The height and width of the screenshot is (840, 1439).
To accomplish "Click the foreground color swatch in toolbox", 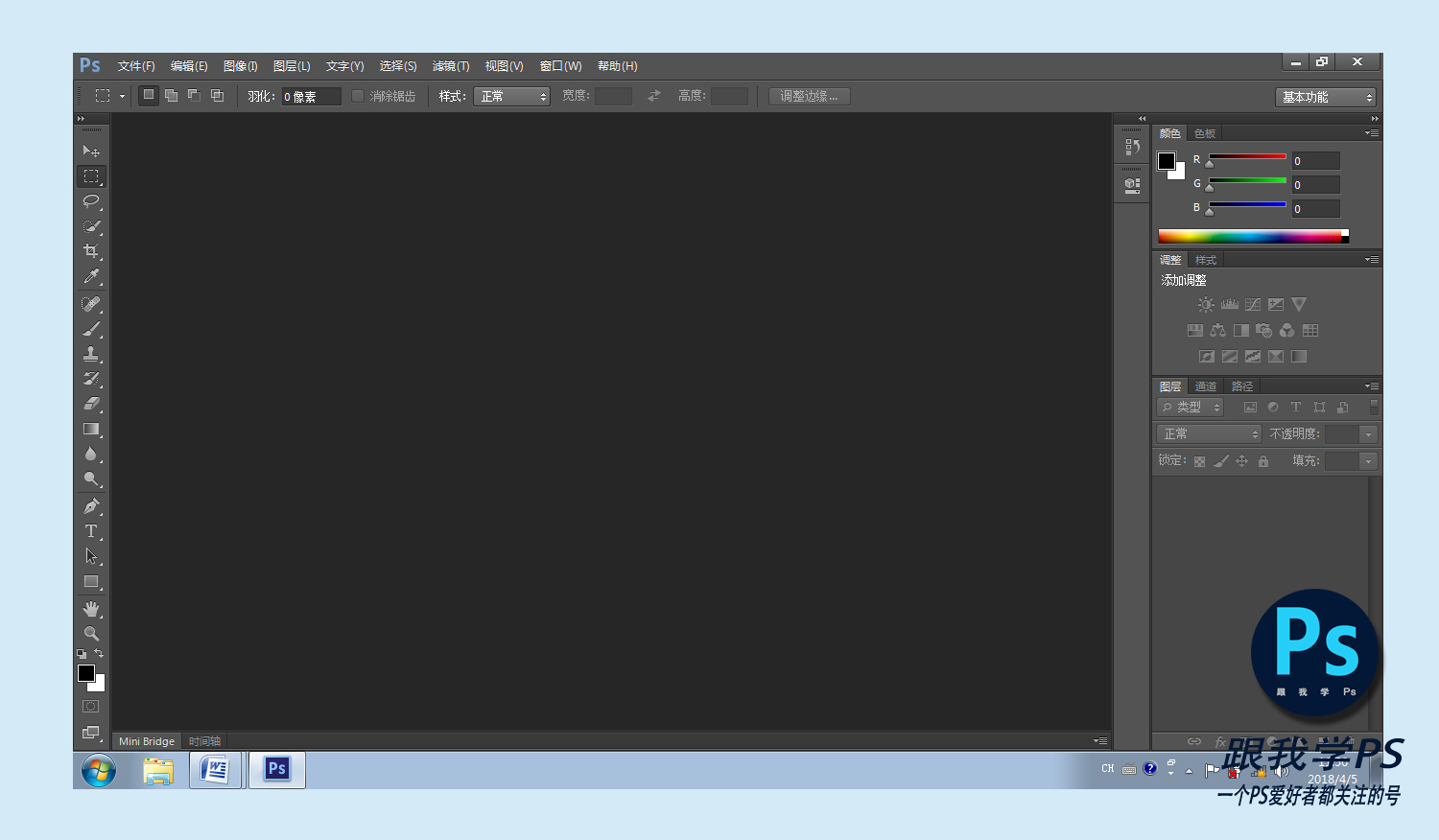I will click(x=86, y=673).
